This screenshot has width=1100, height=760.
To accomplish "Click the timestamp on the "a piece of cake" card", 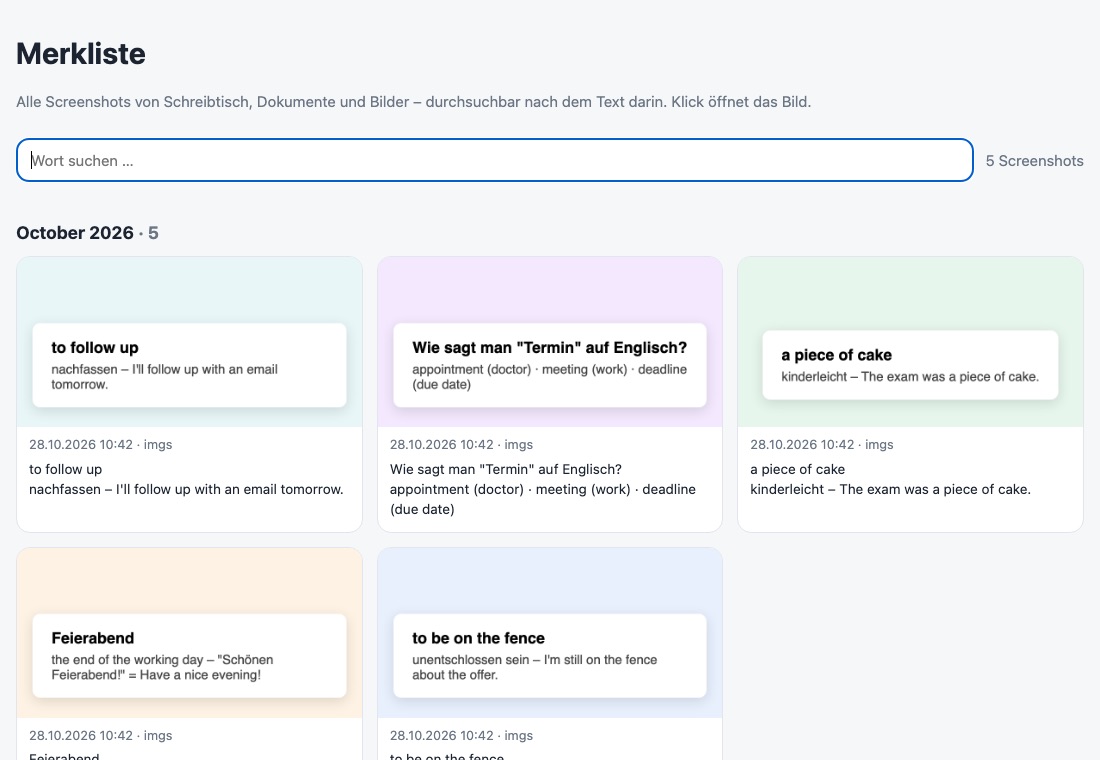I will 821,444.
